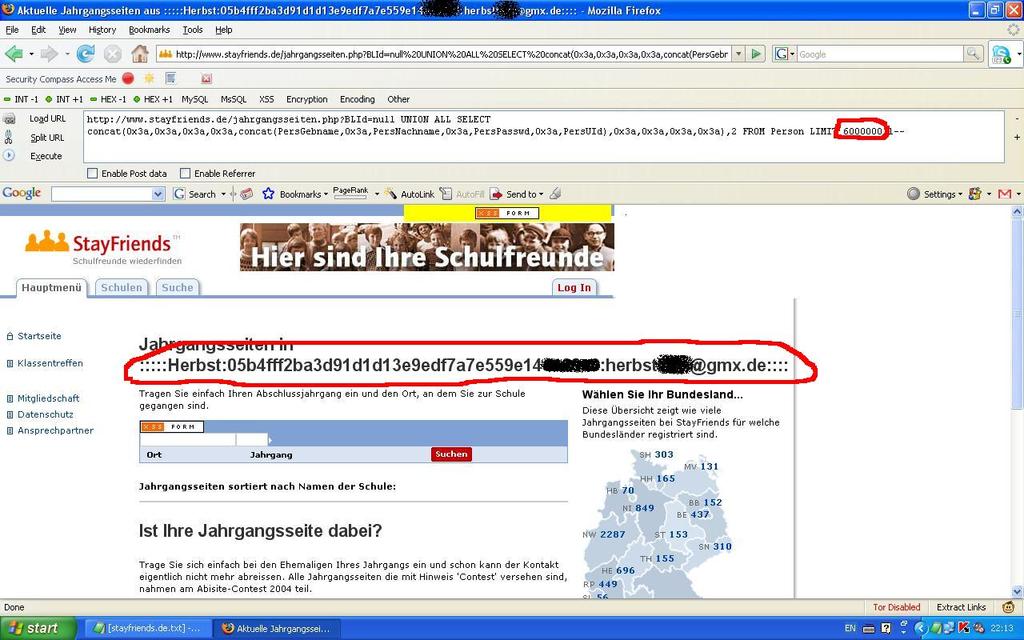1024x640 pixels.
Task: Open the Gmail icon dropdown arrow
Action: pos(1017,195)
